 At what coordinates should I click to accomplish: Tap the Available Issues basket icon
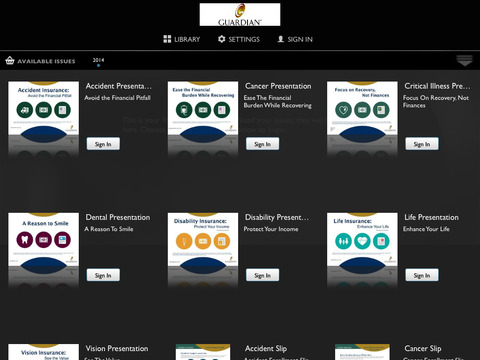10,61
